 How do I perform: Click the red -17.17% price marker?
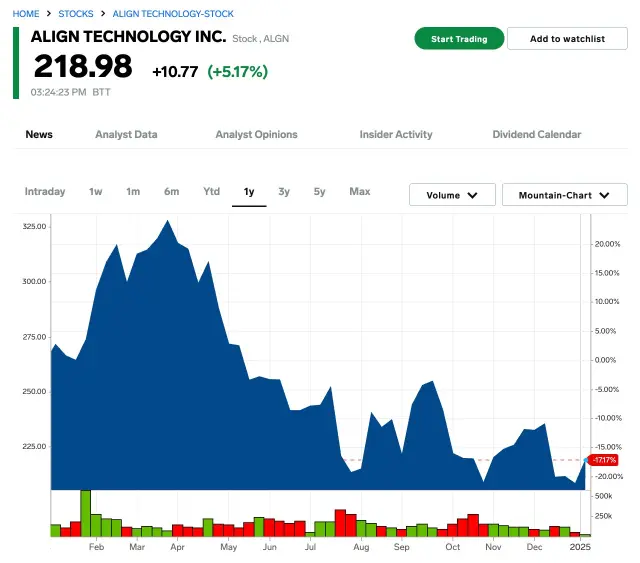click(x=603, y=460)
